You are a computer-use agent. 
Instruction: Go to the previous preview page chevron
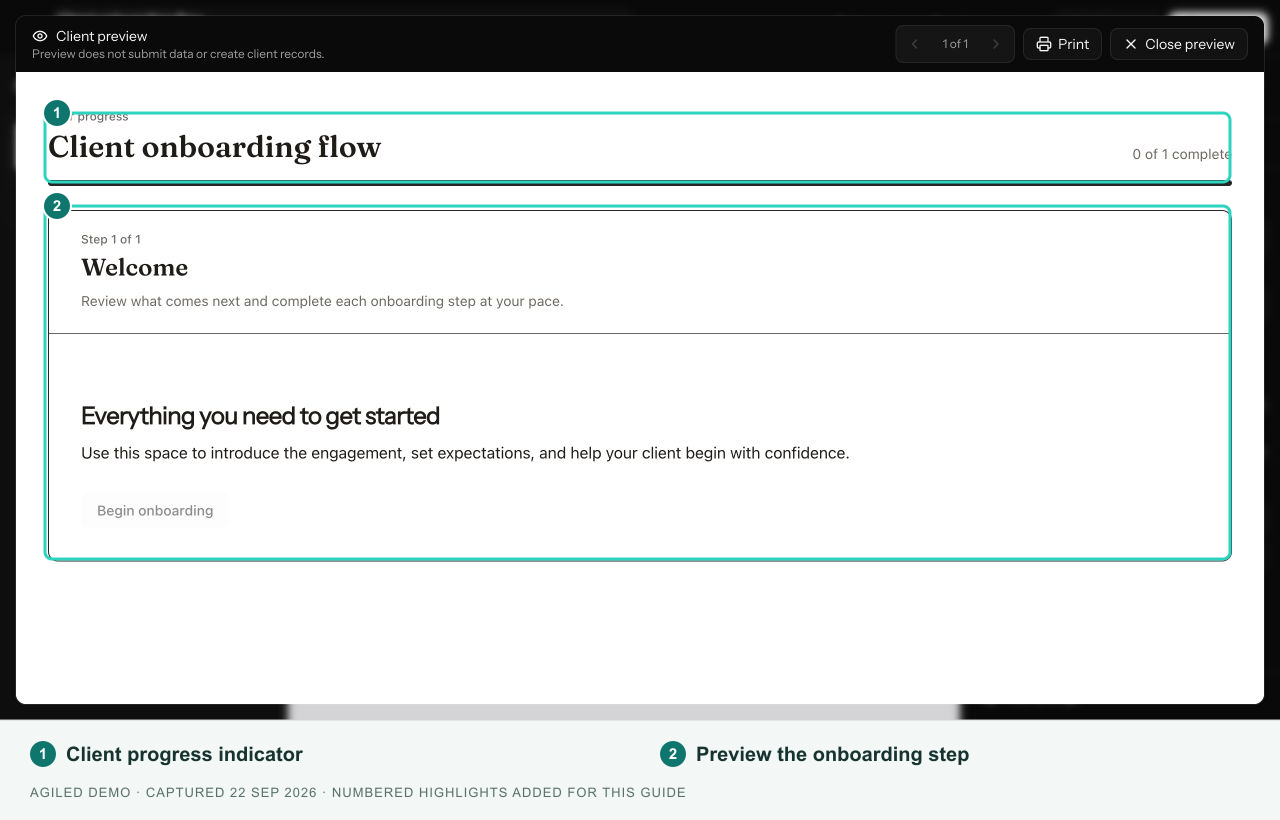914,44
